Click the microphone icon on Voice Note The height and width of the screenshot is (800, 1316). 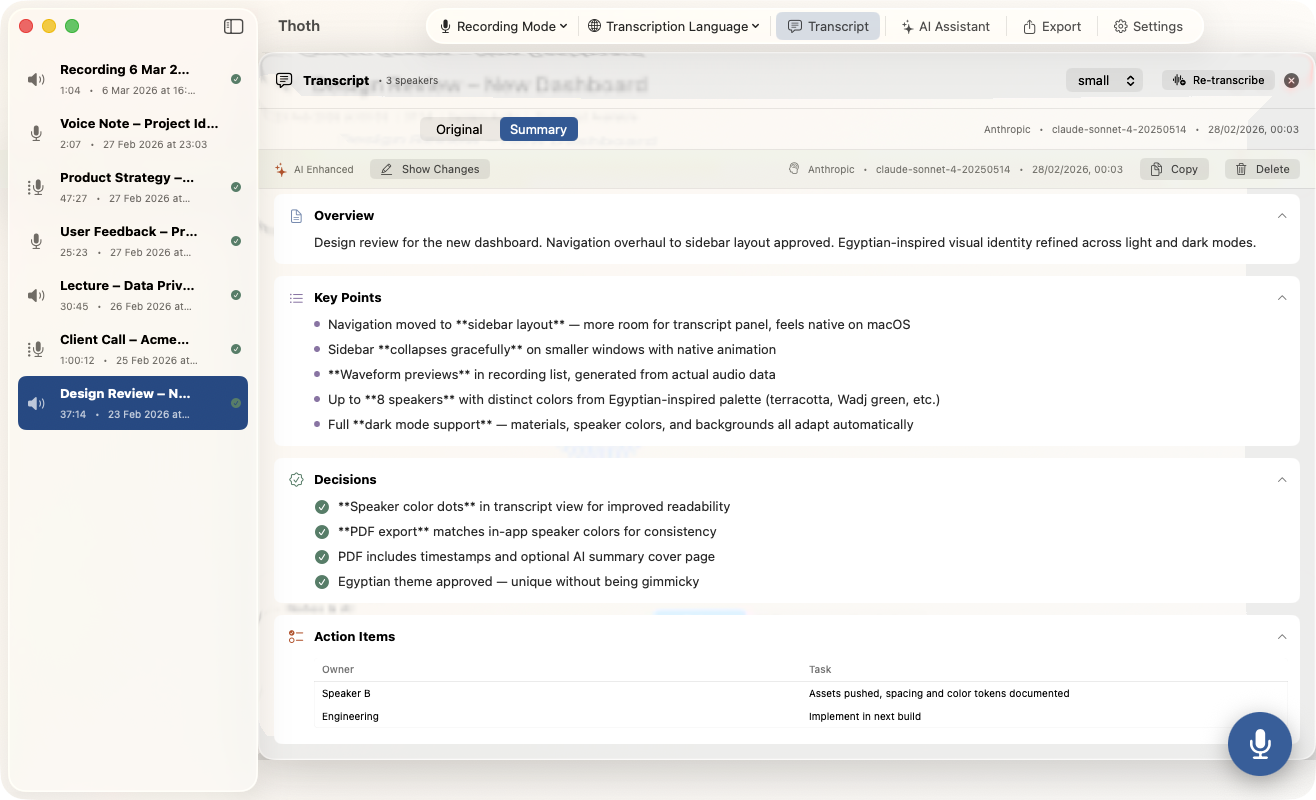pyautogui.click(x=36, y=133)
